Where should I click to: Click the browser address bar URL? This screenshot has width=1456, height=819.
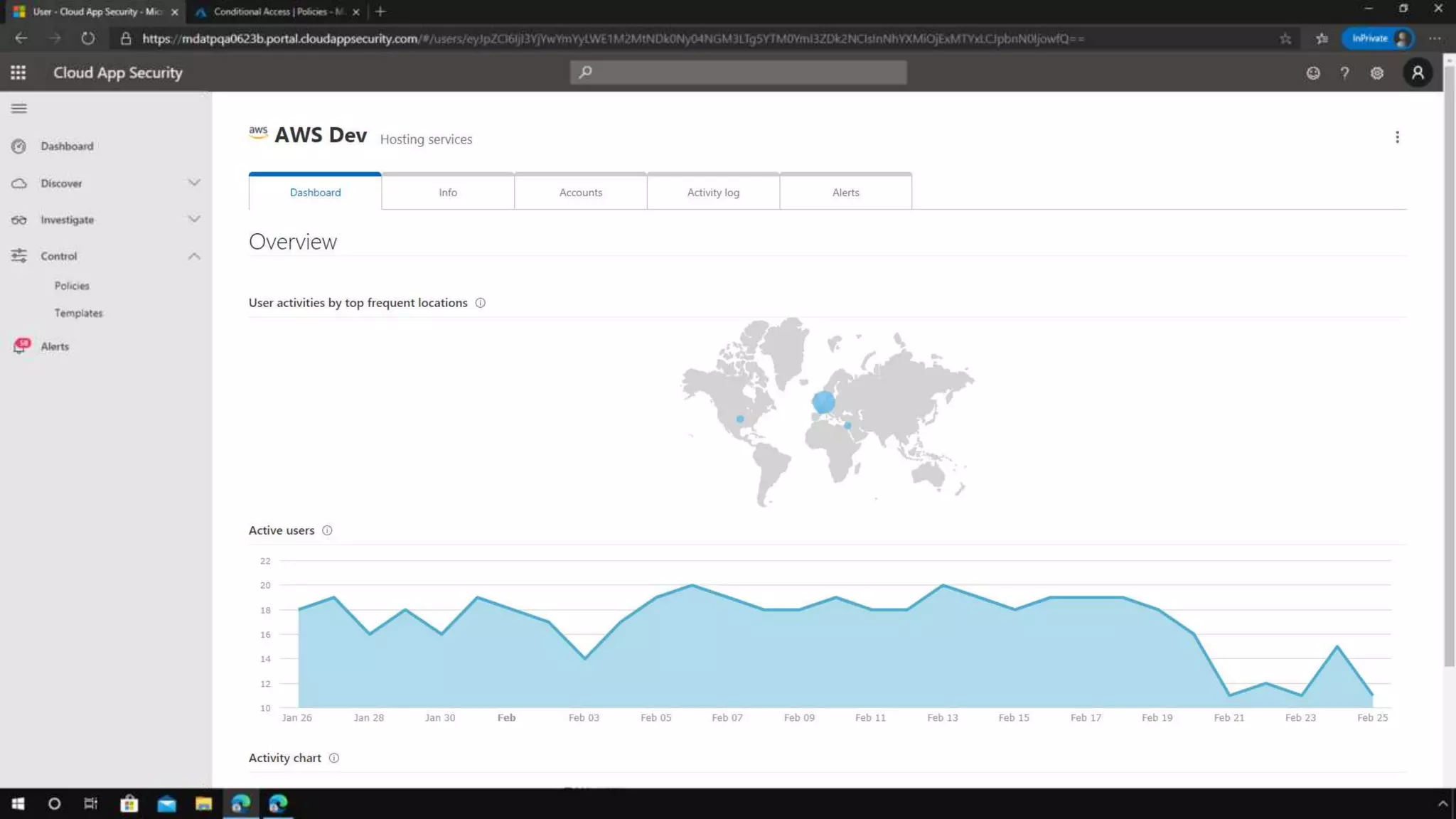pos(613,38)
